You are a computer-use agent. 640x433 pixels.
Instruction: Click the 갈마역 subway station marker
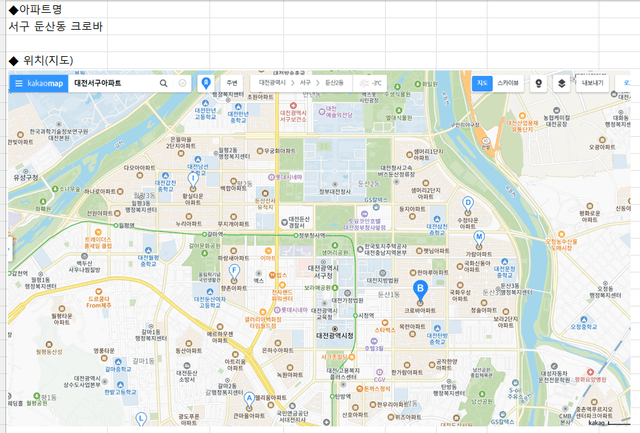coord(204,234)
